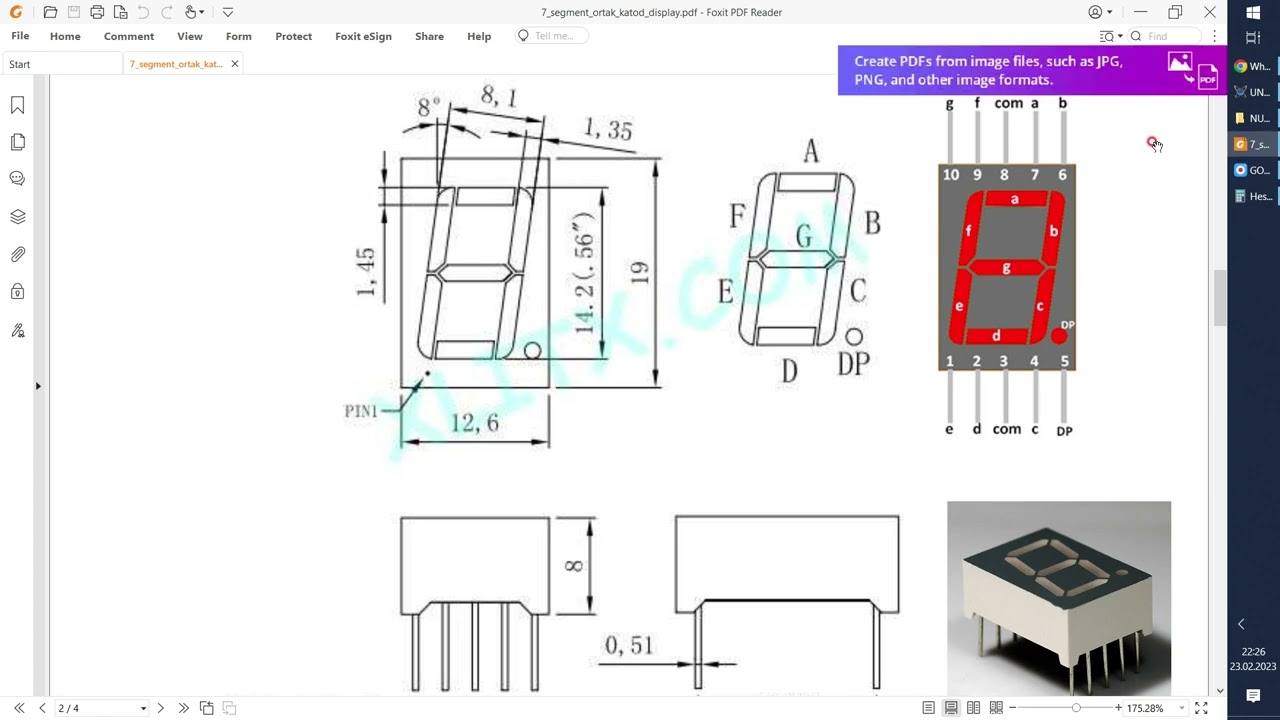The image size is (1280, 720).
Task: Expand the account dropdown arrow
Action: coord(1108,12)
